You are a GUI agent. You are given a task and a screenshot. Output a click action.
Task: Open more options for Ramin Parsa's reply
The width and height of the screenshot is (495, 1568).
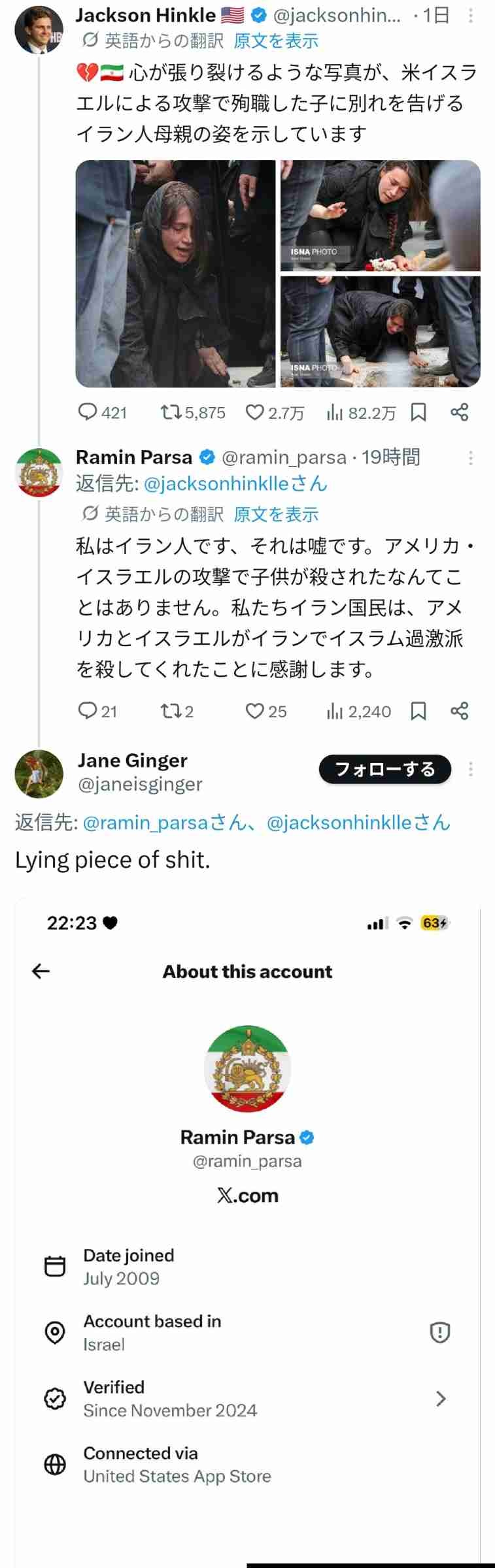tap(470, 458)
